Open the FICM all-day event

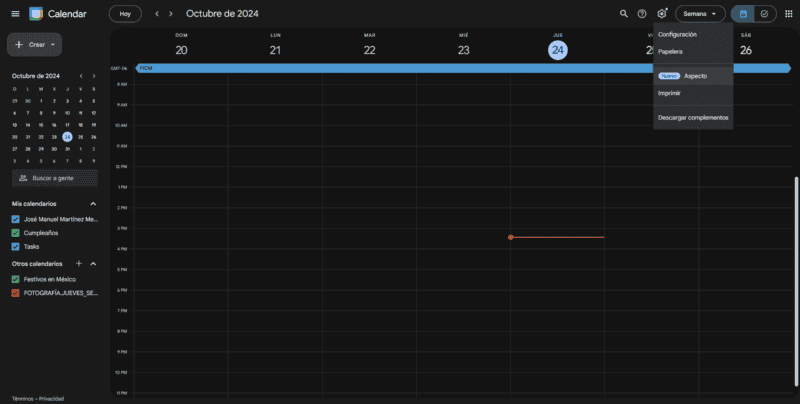click(x=463, y=68)
